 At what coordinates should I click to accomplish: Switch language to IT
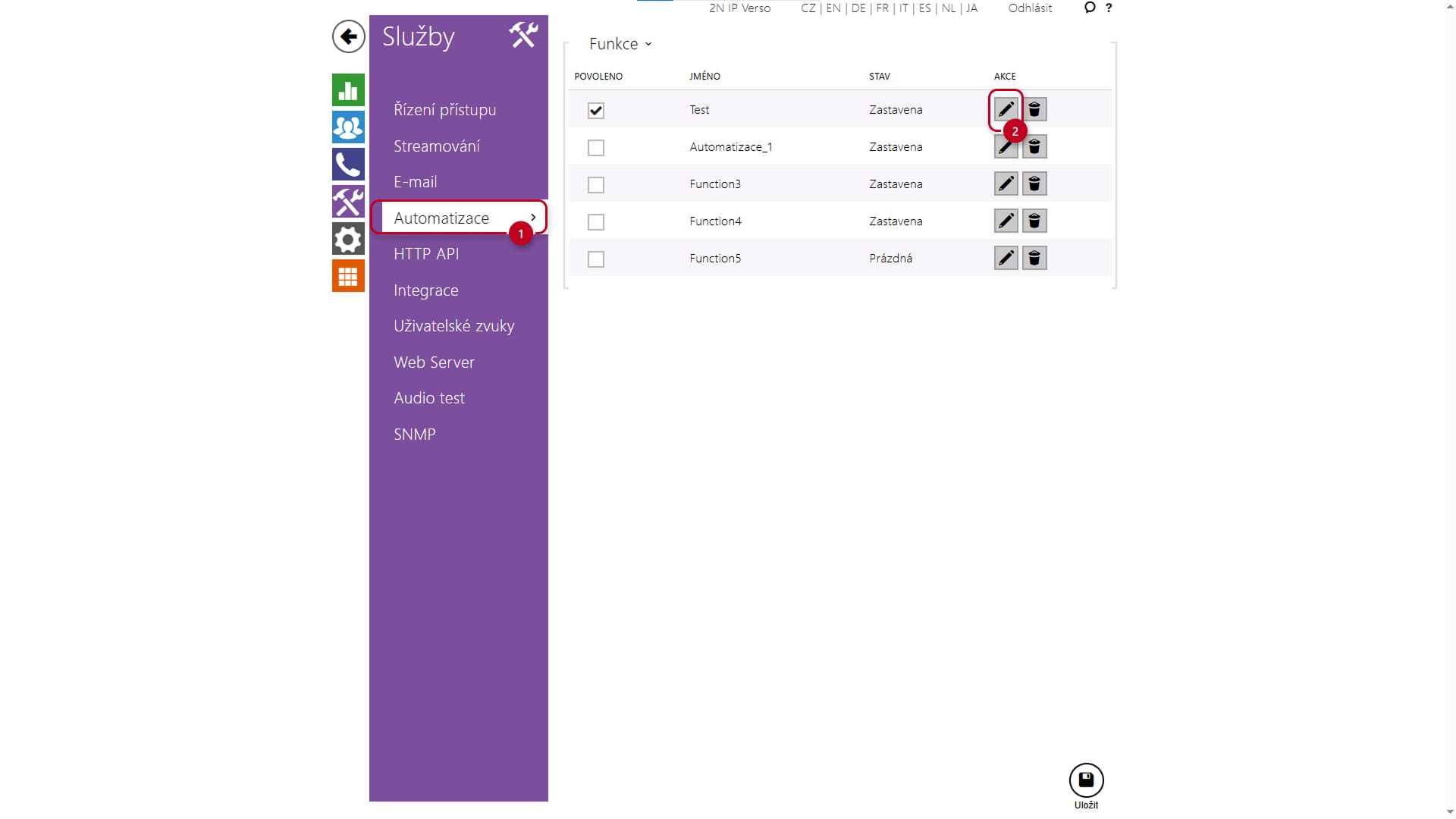tap(904, 8)
